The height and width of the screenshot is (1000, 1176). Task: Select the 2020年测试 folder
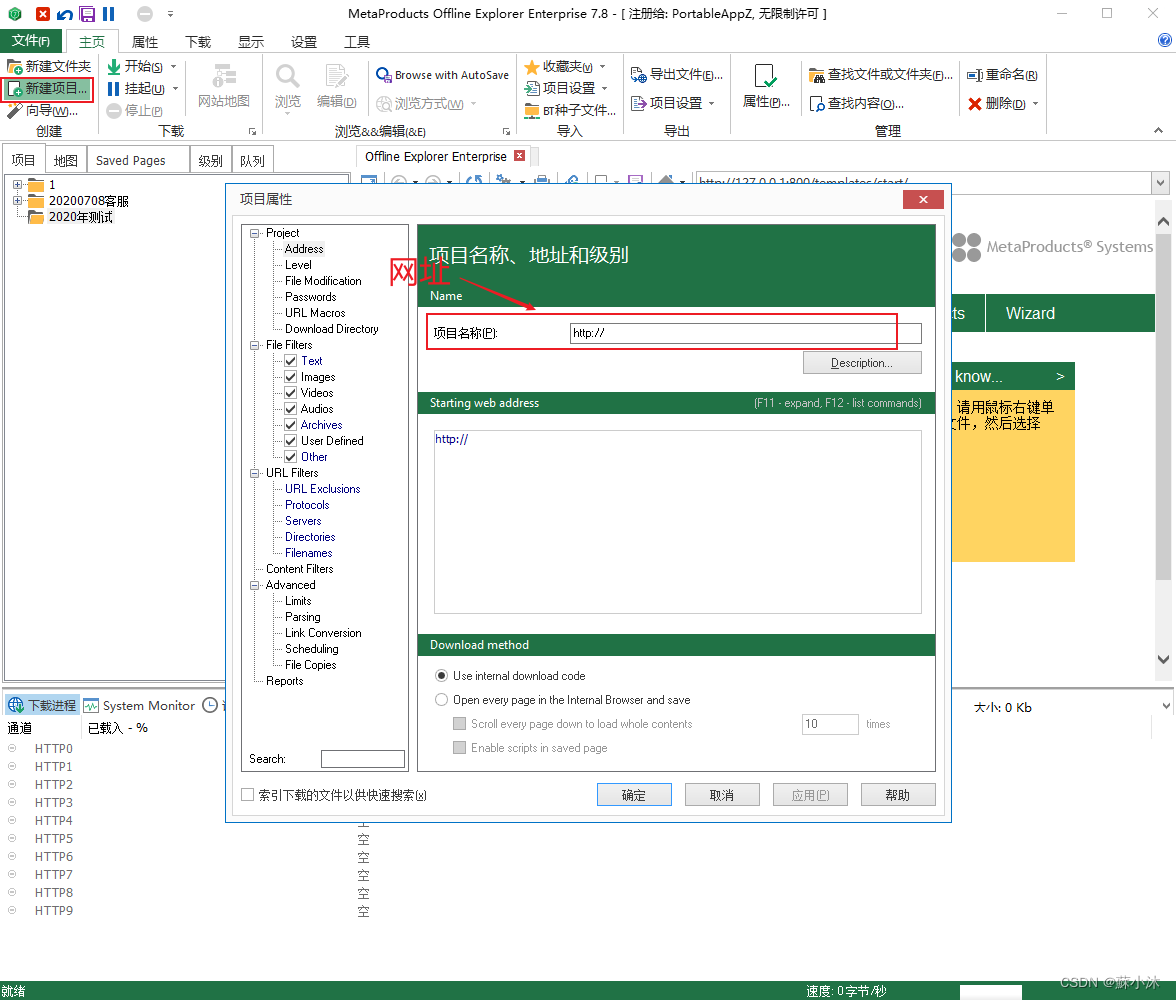pyautogui.click(x=80, y=218)
